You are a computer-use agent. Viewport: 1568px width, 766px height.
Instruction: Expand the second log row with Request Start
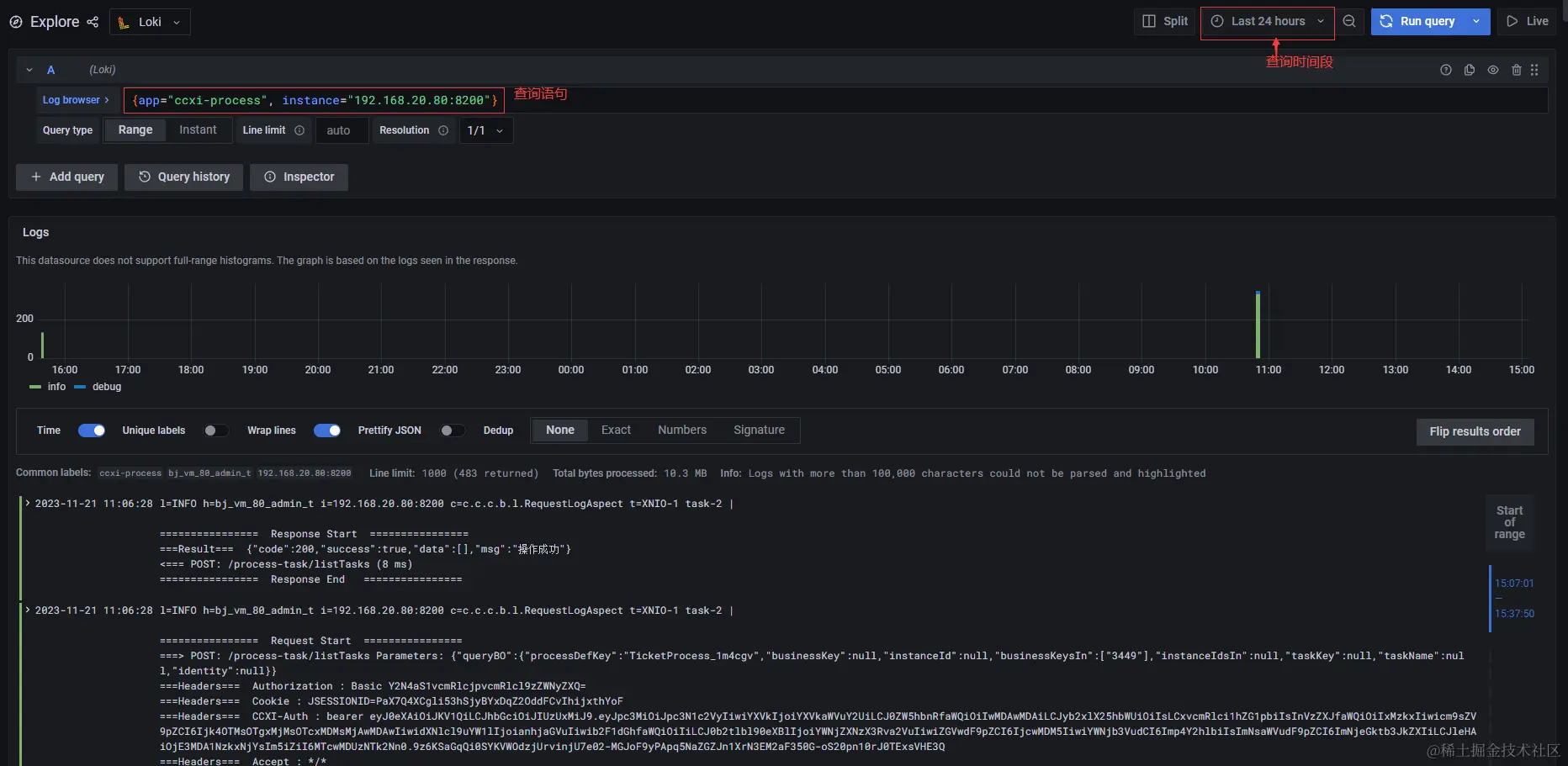point(28,610)
